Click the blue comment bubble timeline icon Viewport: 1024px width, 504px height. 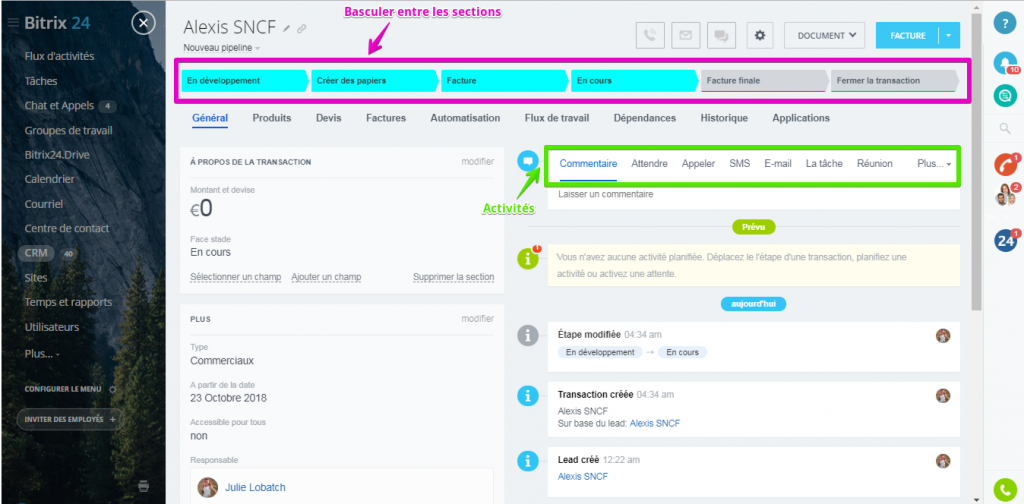pos(528,161)
